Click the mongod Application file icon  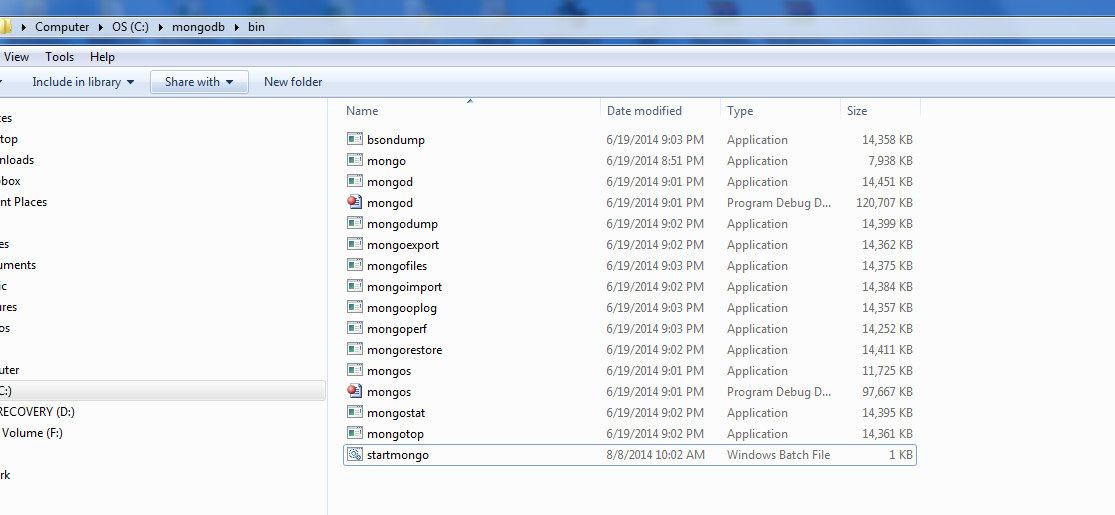pyautogui.click(x=355, y=181)
